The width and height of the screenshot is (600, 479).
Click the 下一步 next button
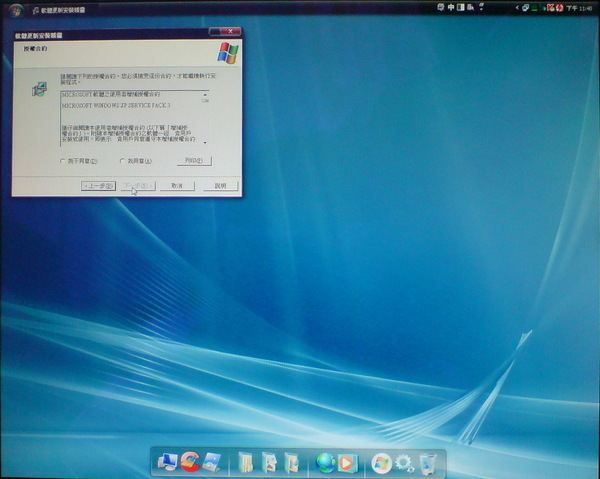[x=138, y=186]
